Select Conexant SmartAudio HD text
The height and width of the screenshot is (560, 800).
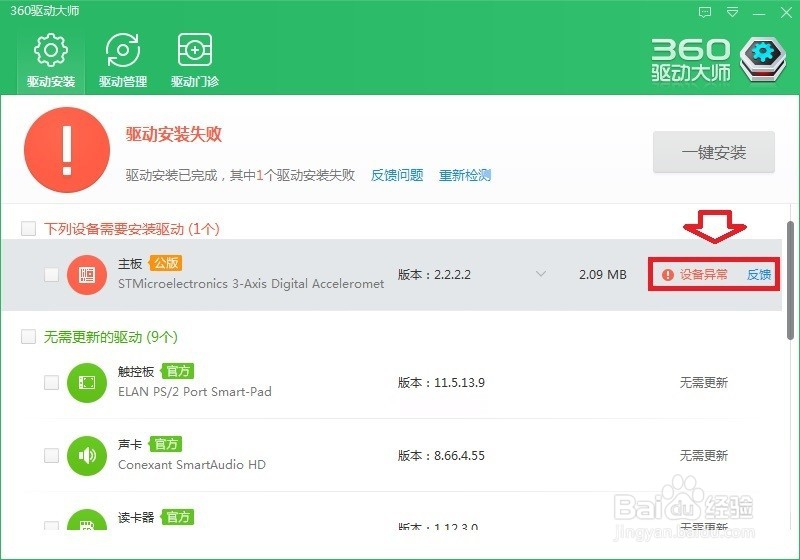[192, 465]
